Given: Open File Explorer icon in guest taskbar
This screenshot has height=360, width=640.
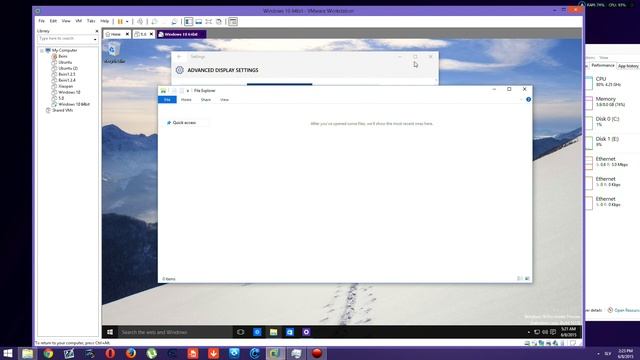Looking at the screenshot, I should pos(273,332).
